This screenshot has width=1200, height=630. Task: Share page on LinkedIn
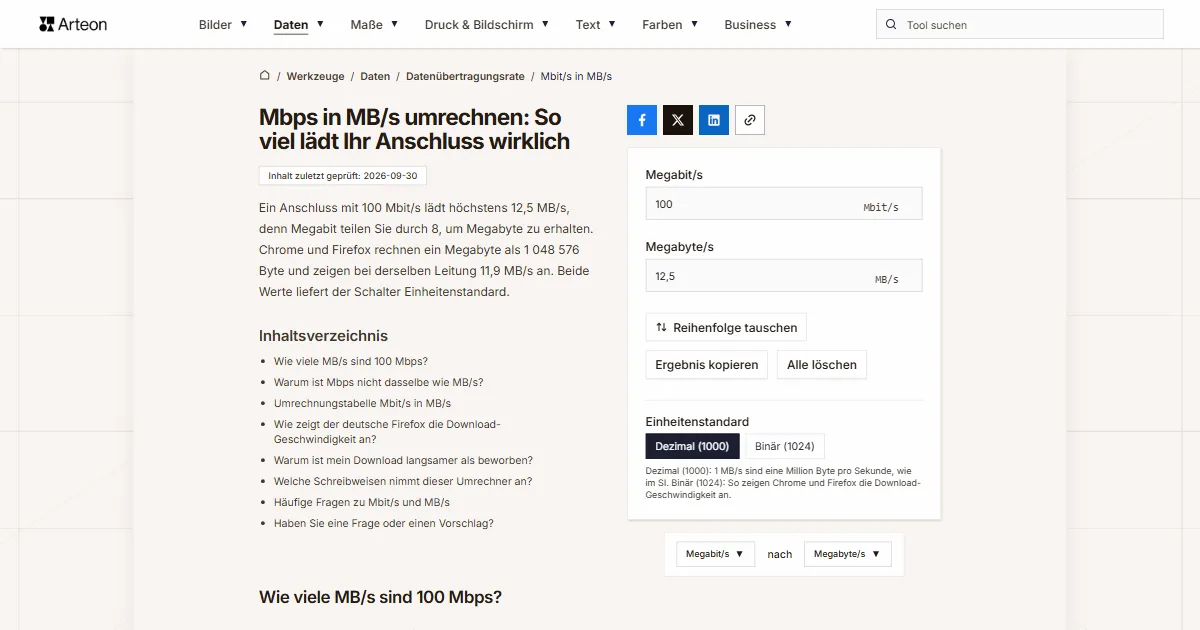714,120
